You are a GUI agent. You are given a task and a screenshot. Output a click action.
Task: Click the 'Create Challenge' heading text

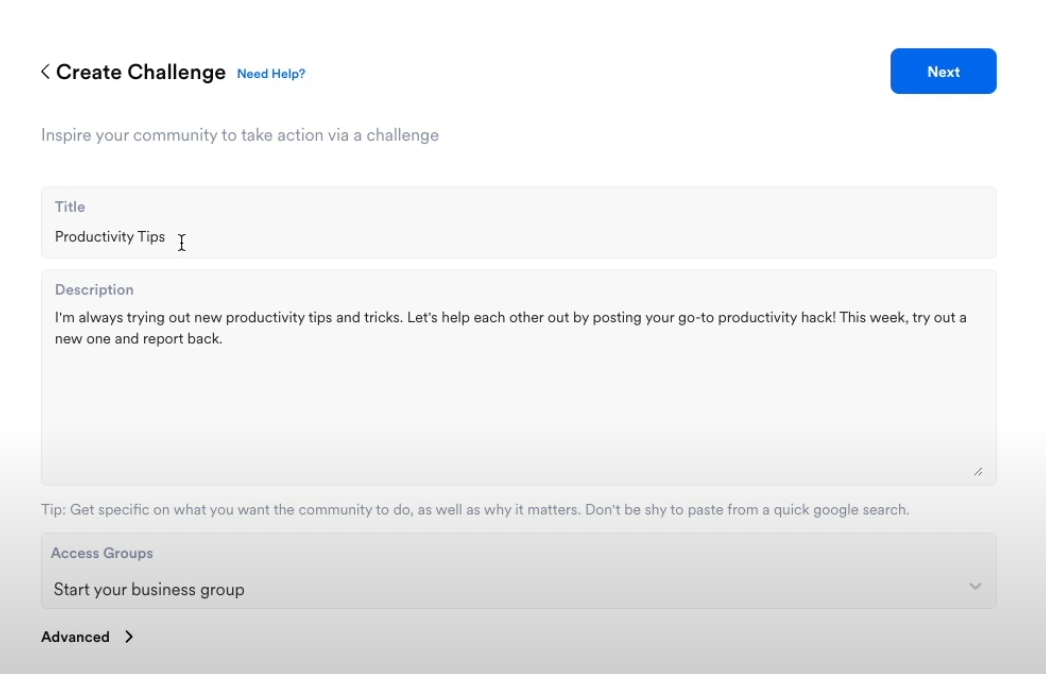pos(141,72)
